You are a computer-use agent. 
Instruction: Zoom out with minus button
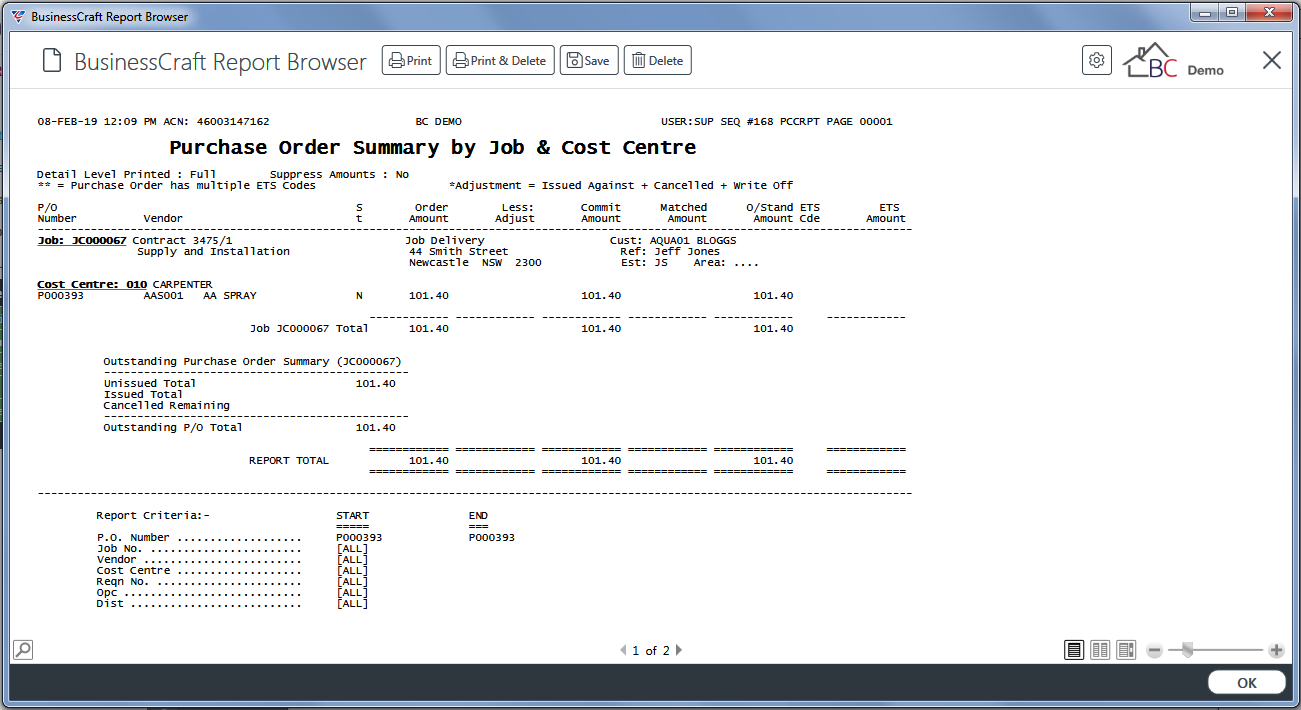point(1154,650)
